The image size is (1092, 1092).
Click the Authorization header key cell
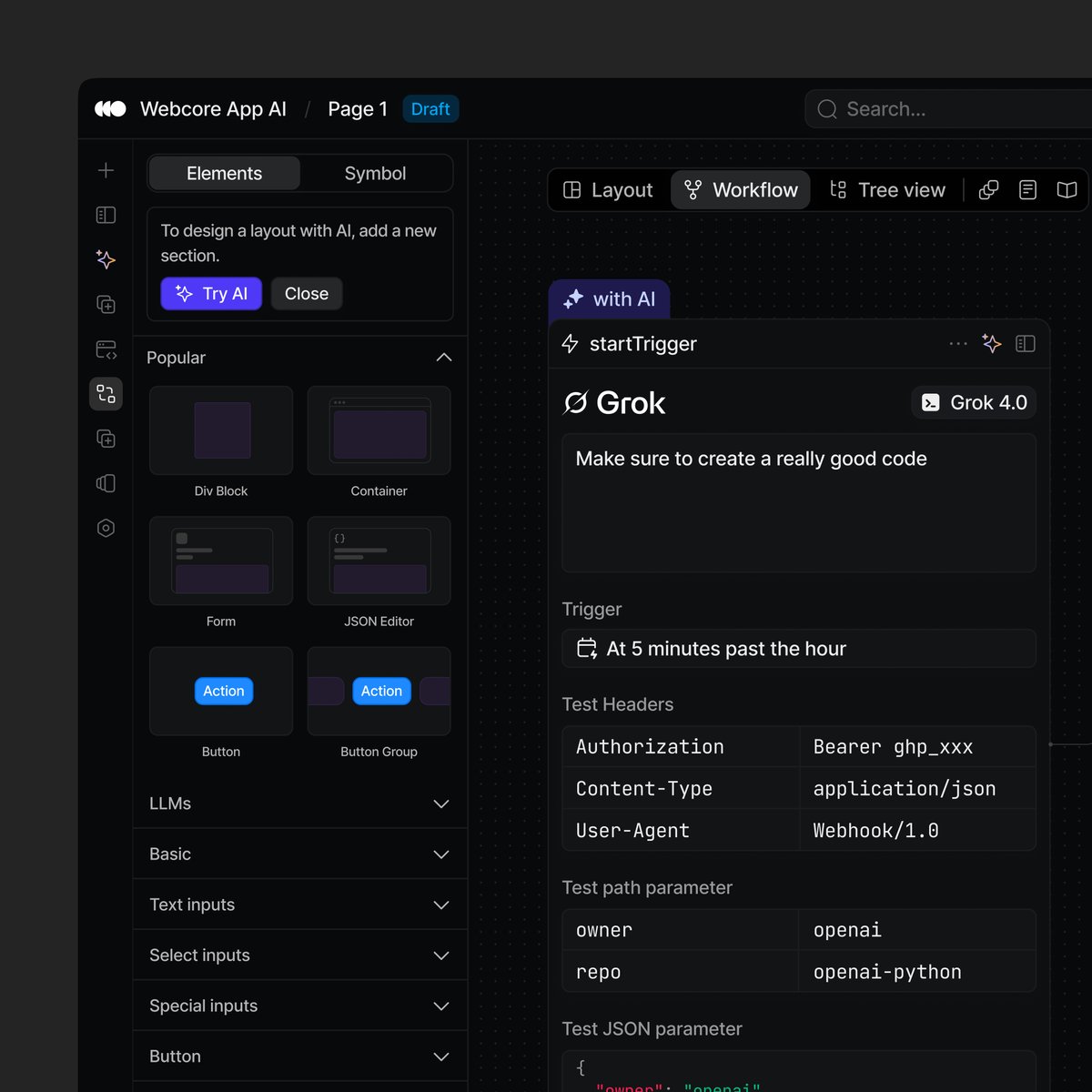click(681, 747)
